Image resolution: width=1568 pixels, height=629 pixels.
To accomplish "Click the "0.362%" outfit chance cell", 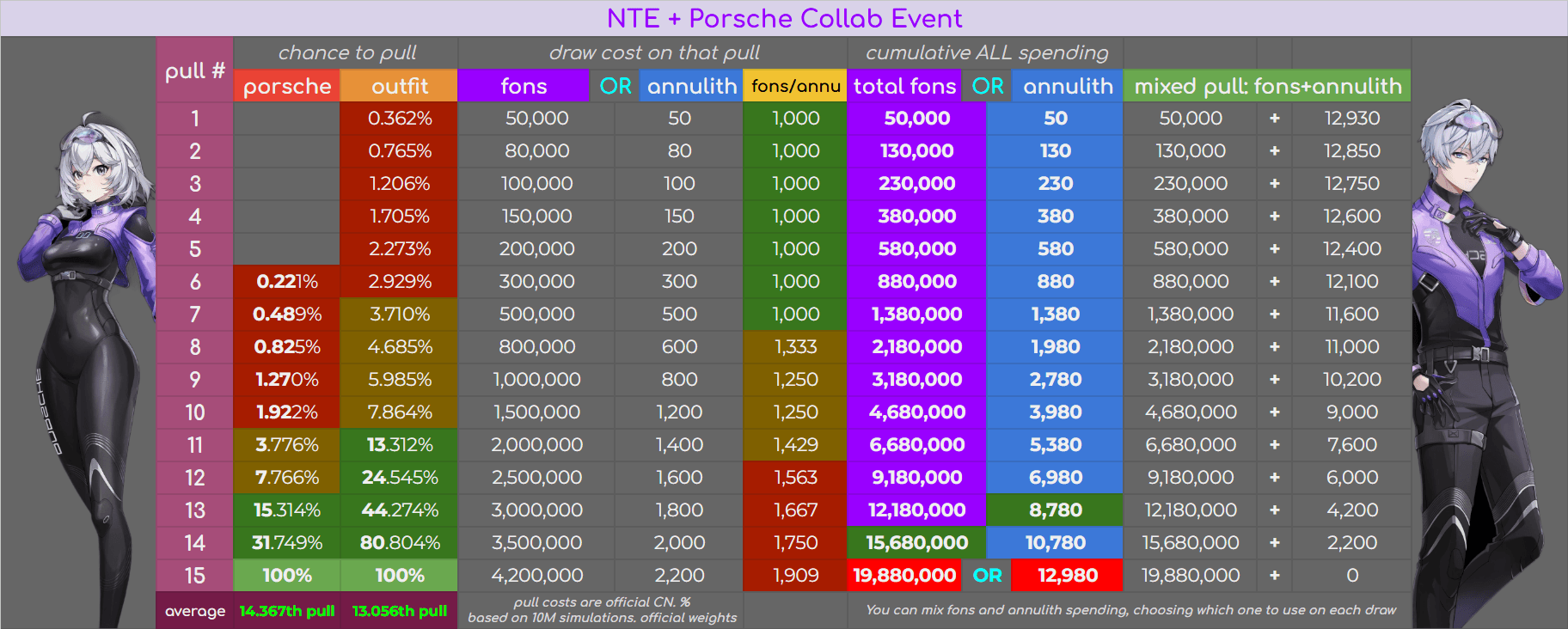I will 400,119.
